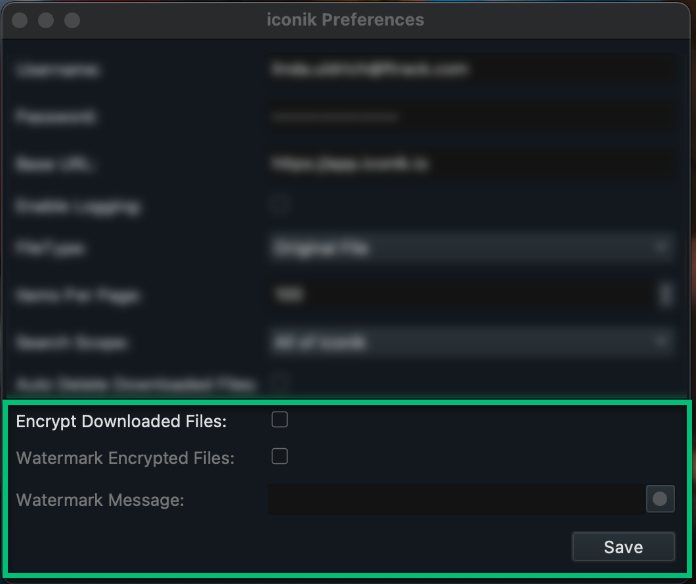Focus the Watermark Message text field
Image resolution: width=697 pixels, height=584 pixels.
(456, 500)
